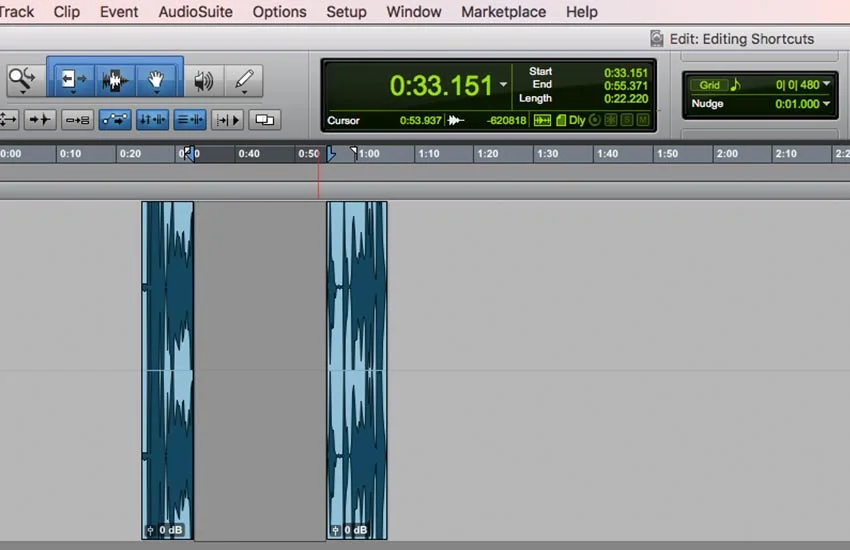Toggle Link Timeline and Edit Selection

152,120
